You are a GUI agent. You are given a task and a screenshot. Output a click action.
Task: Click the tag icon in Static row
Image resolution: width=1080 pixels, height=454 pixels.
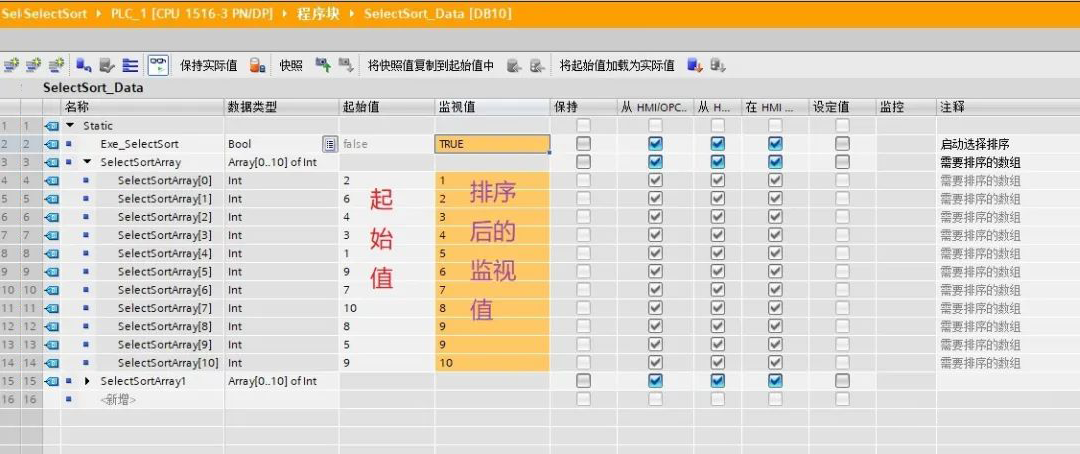pos(52,126)
